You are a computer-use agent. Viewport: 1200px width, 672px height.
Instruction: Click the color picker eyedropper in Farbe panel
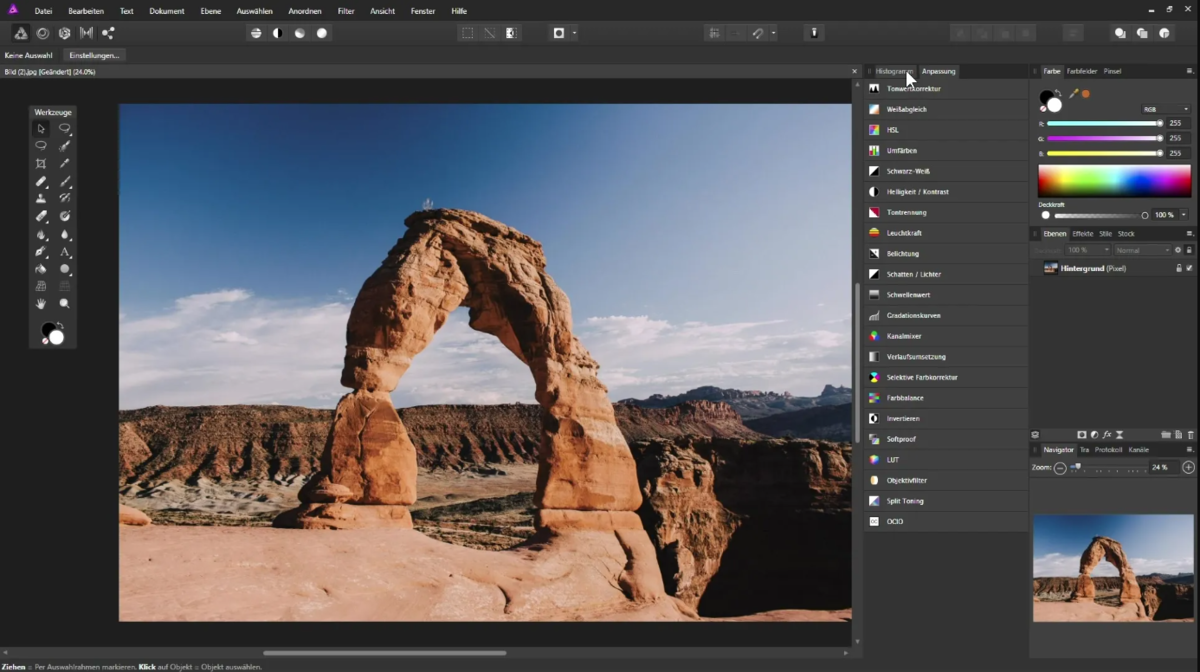coord(1073,94)
